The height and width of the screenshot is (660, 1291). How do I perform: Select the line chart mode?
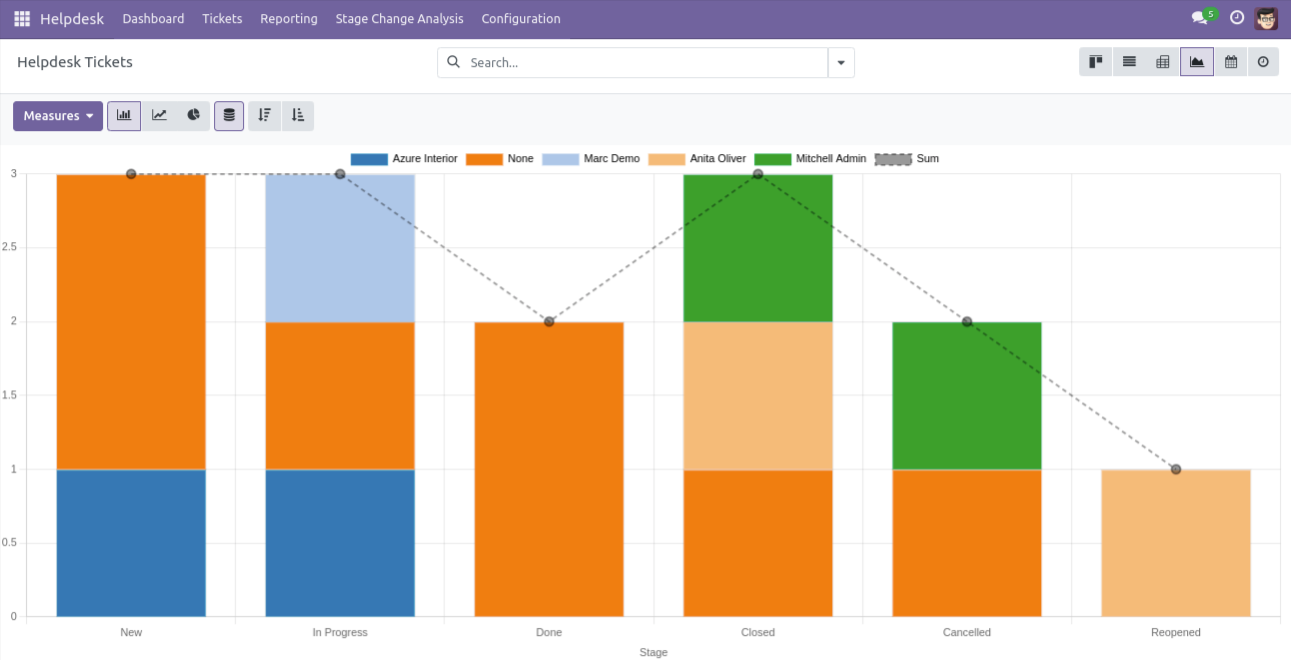159,116
